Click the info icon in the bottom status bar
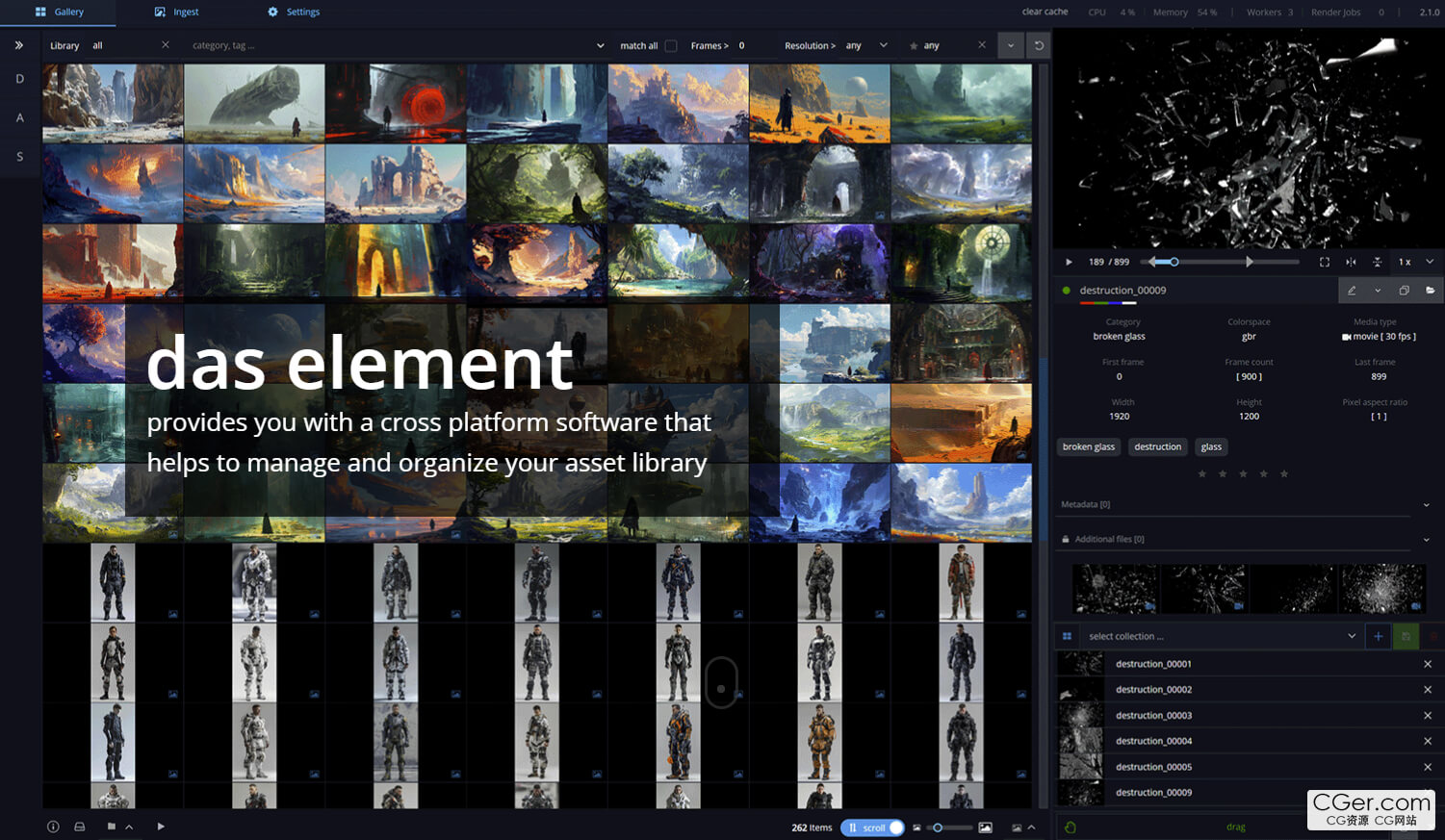Viewport: 1445px width, 840px height. (x=53, y=827)
